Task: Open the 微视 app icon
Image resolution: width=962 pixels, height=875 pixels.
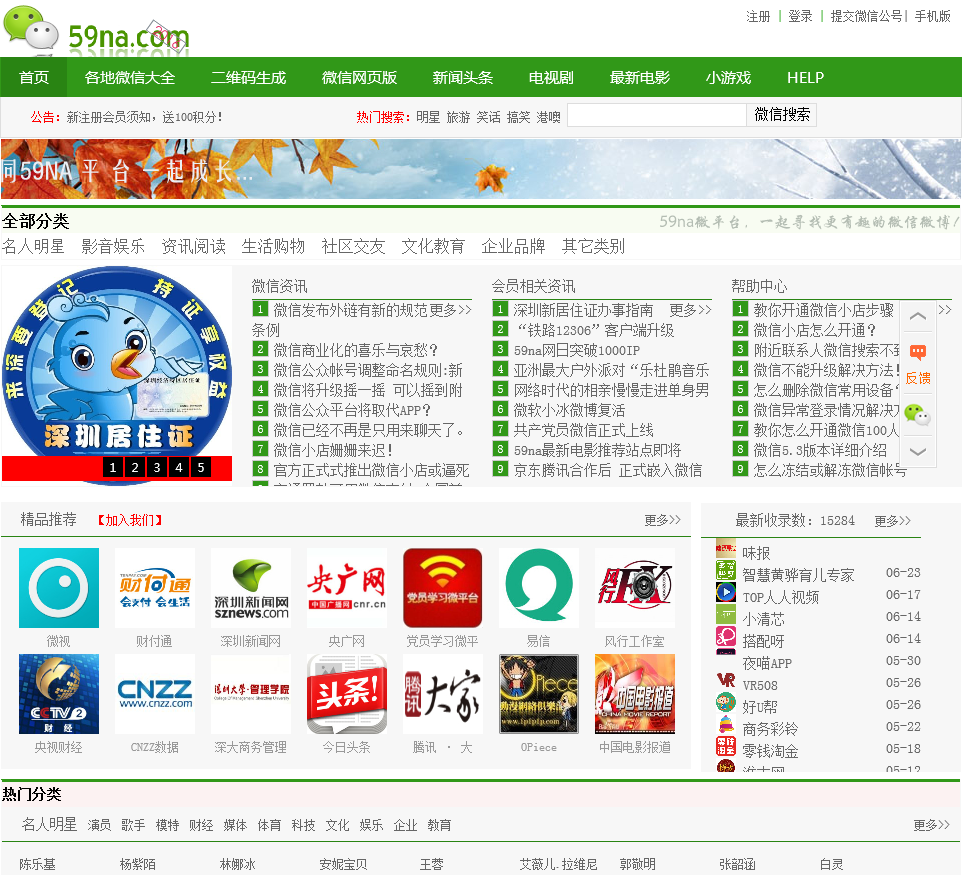Action: (59, 588)
